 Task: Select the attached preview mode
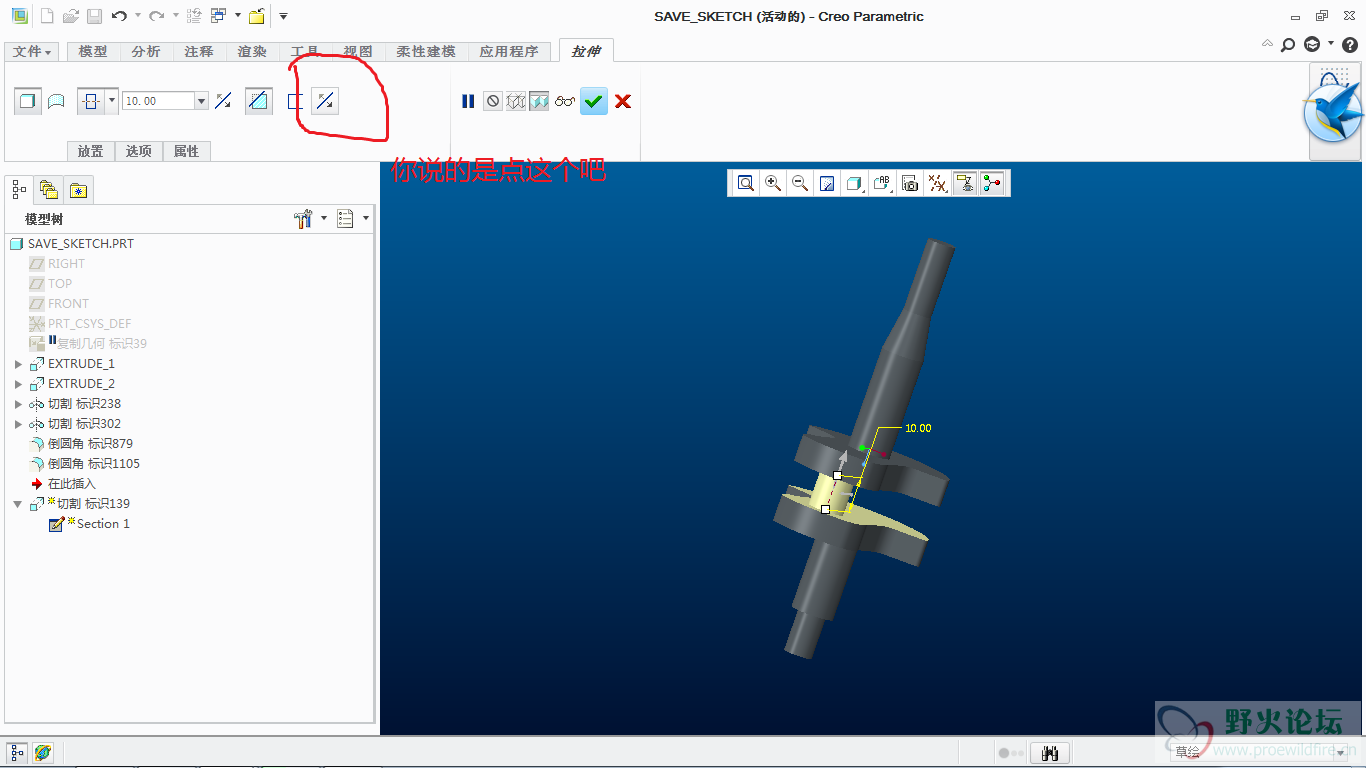[539, 101]
